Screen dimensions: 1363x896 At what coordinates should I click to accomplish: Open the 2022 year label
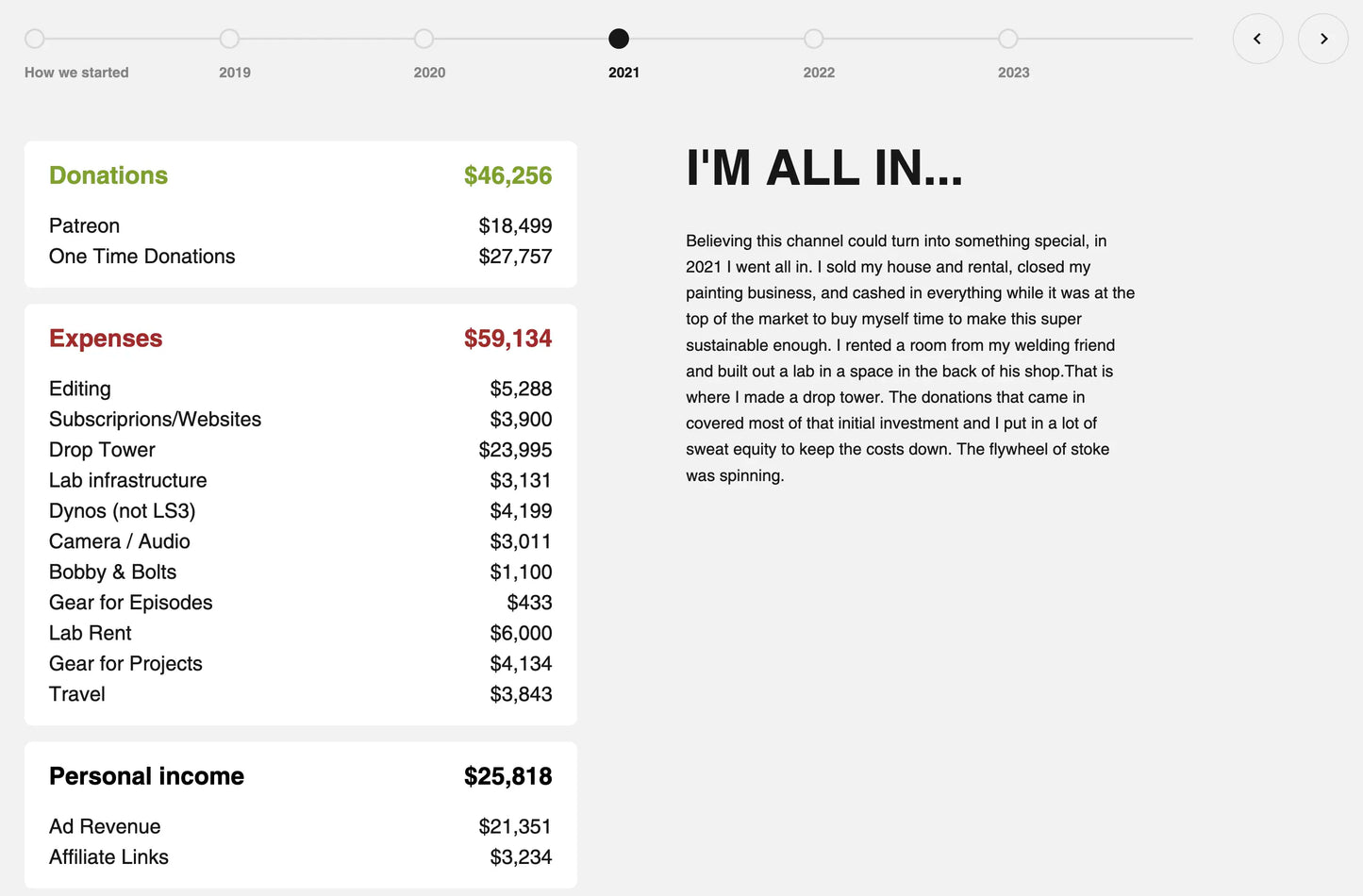pos(819,73)
